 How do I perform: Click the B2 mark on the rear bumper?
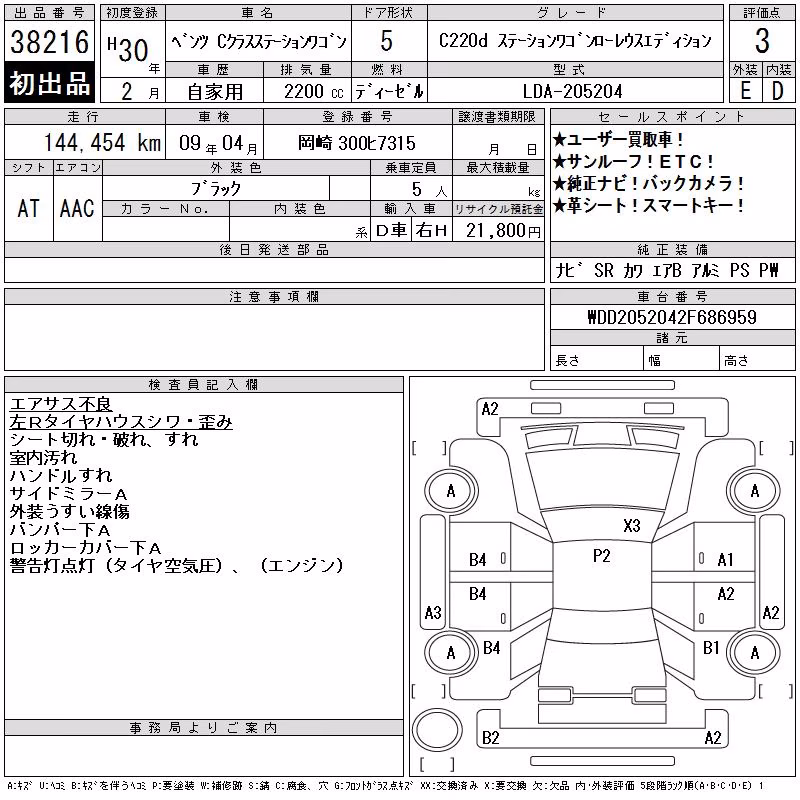click(490, 738)
